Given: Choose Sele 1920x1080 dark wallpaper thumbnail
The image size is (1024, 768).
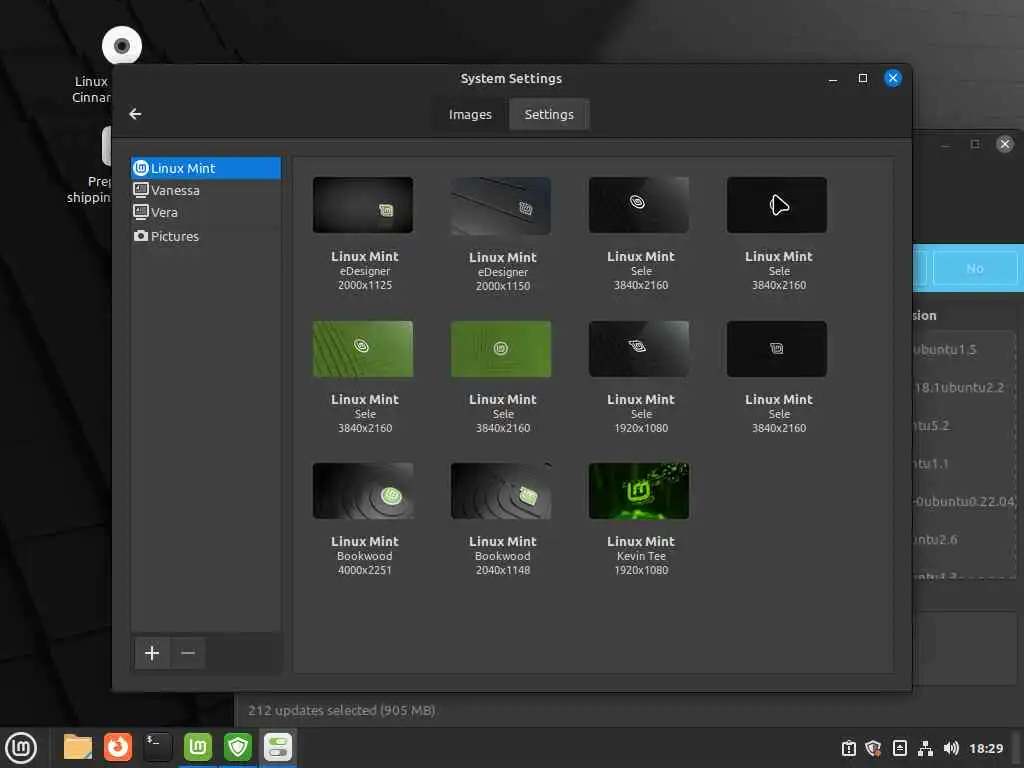Looking at the screenshot, I should (x=639, y=349).
